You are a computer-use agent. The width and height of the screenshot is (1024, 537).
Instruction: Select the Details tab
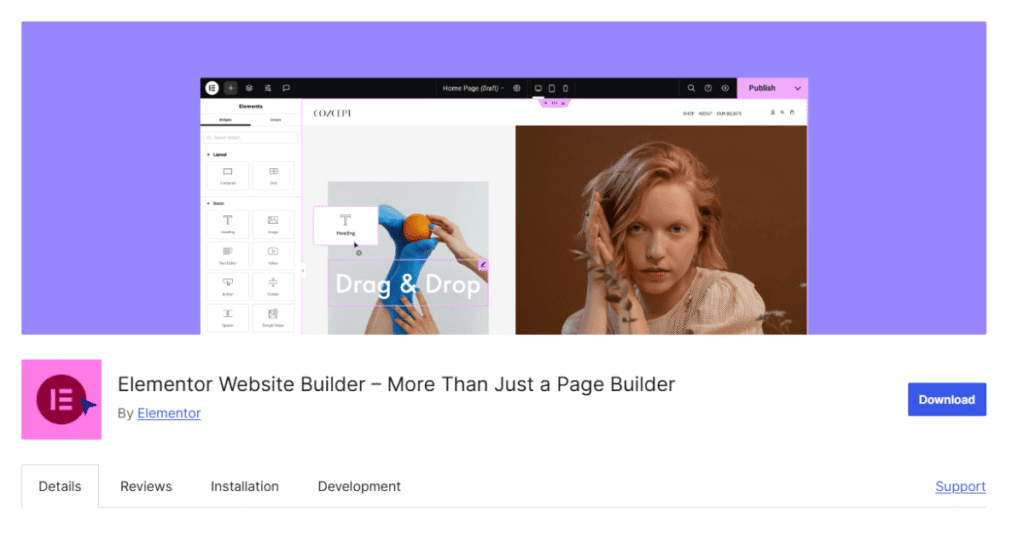click(60, 486)
